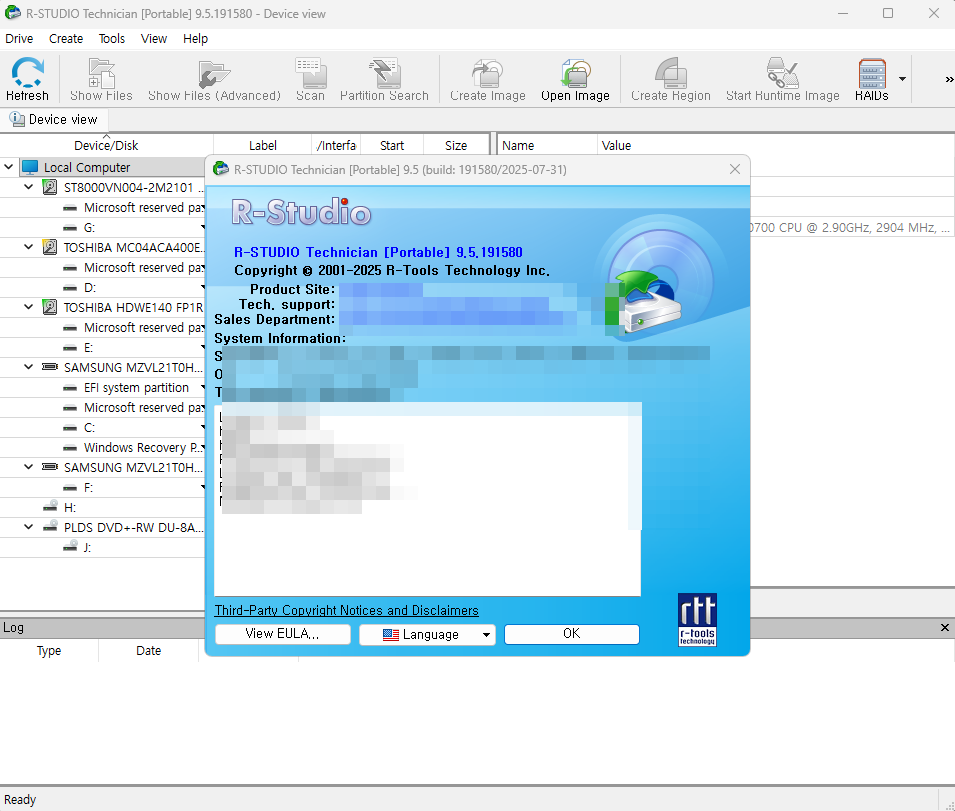Open the RAIDs dropdown arrow
Image resolution: width=955 pixels, height=811 pixels.
point(902,79)
